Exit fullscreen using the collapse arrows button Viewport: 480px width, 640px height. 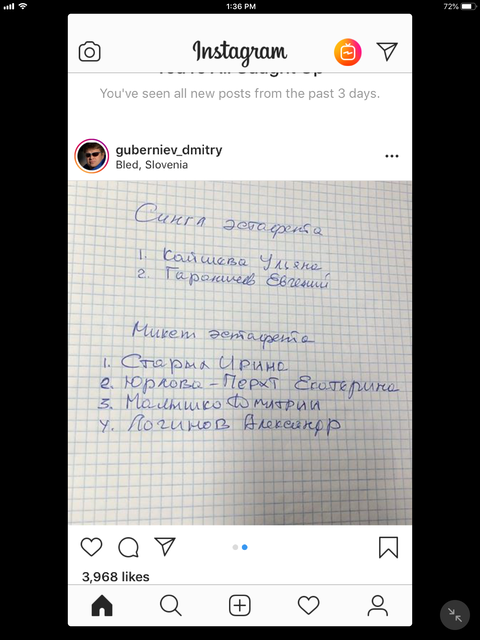coord(455,615)
